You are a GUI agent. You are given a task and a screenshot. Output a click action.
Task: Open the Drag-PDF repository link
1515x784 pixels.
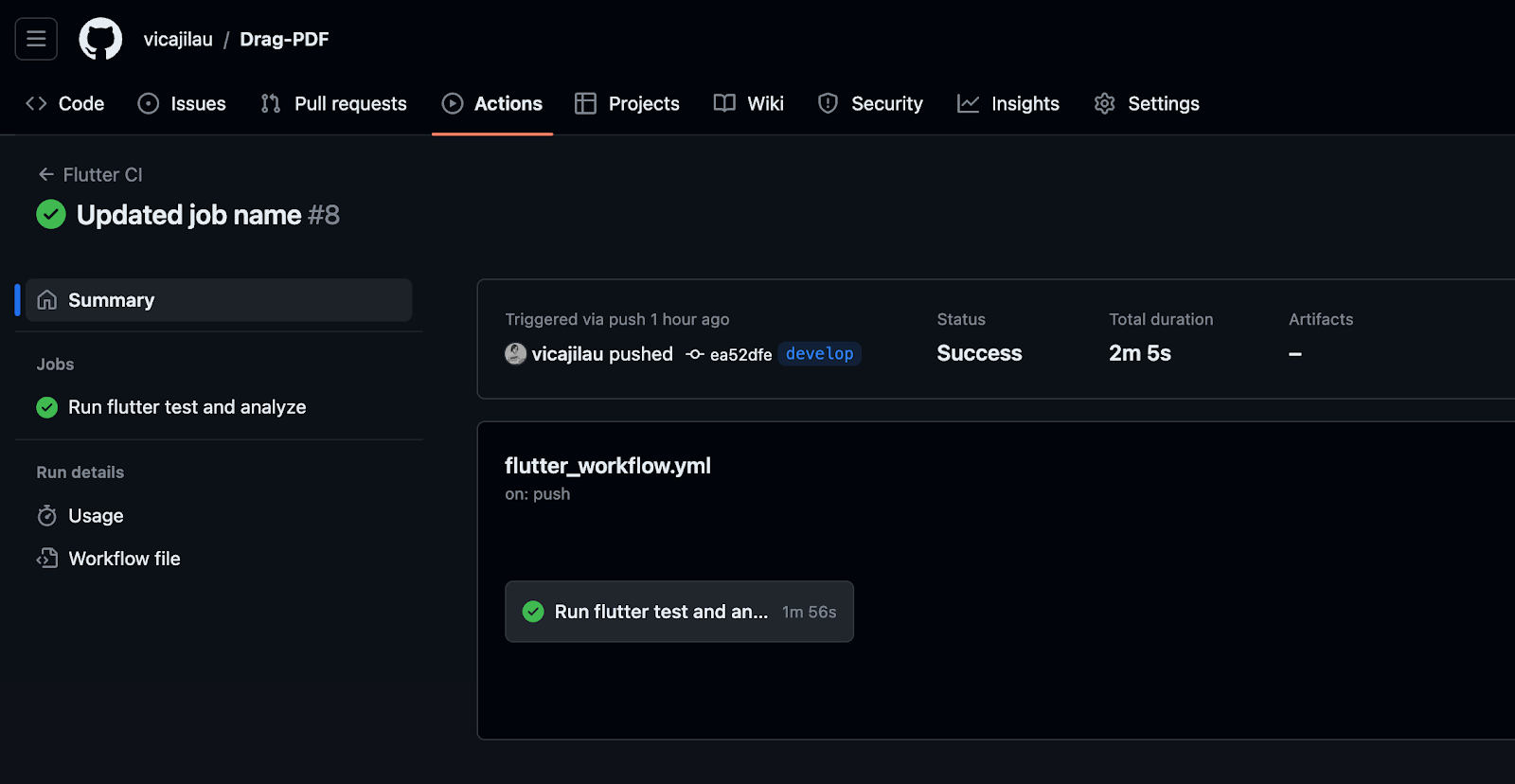coord(284,39)
